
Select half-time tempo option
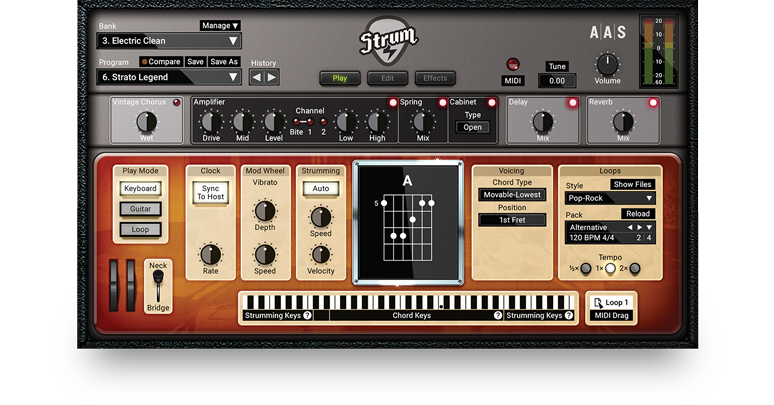point(585,269)
